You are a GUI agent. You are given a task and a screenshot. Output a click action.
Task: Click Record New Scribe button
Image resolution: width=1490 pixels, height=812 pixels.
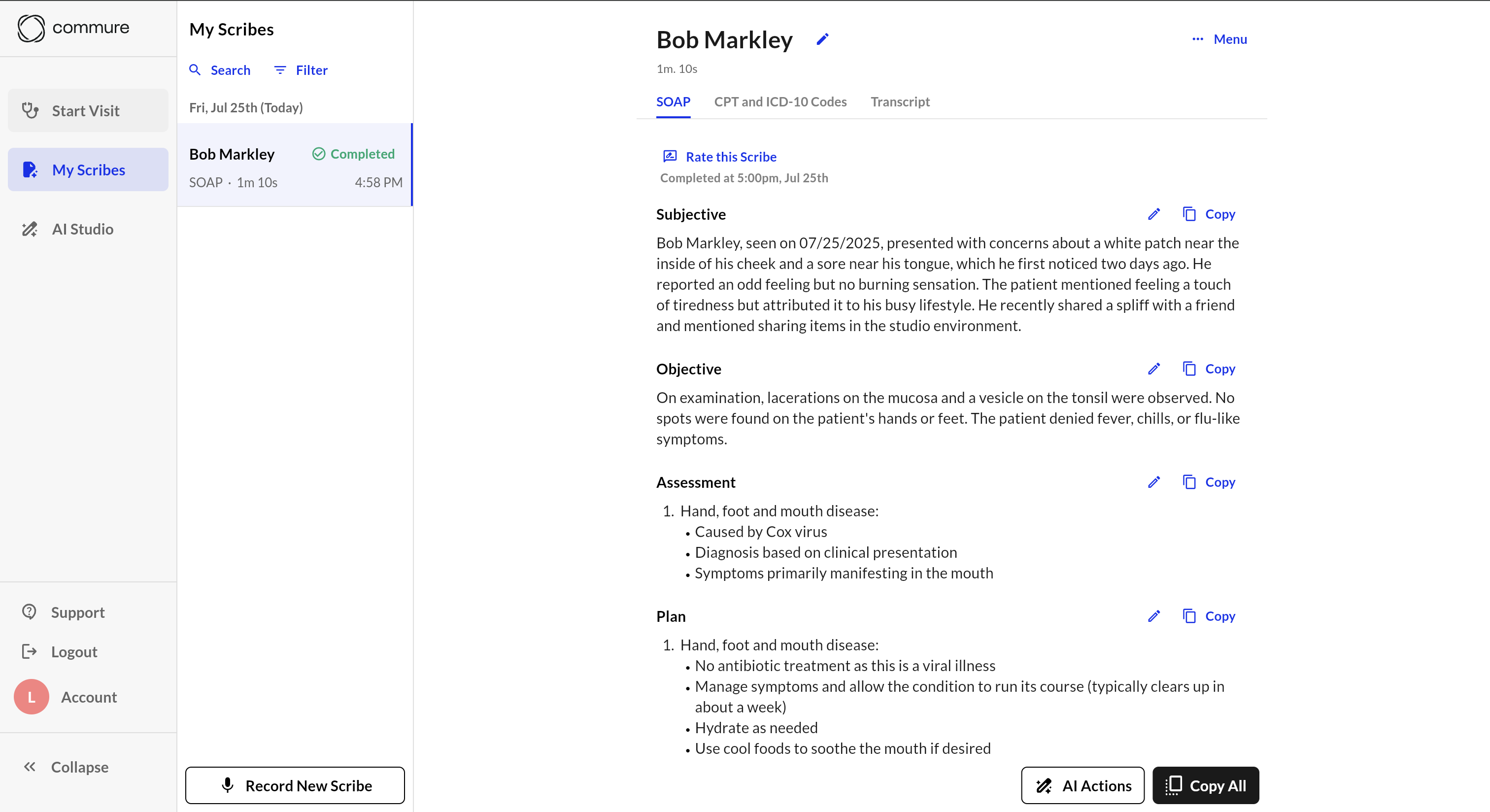coord(295,785)
